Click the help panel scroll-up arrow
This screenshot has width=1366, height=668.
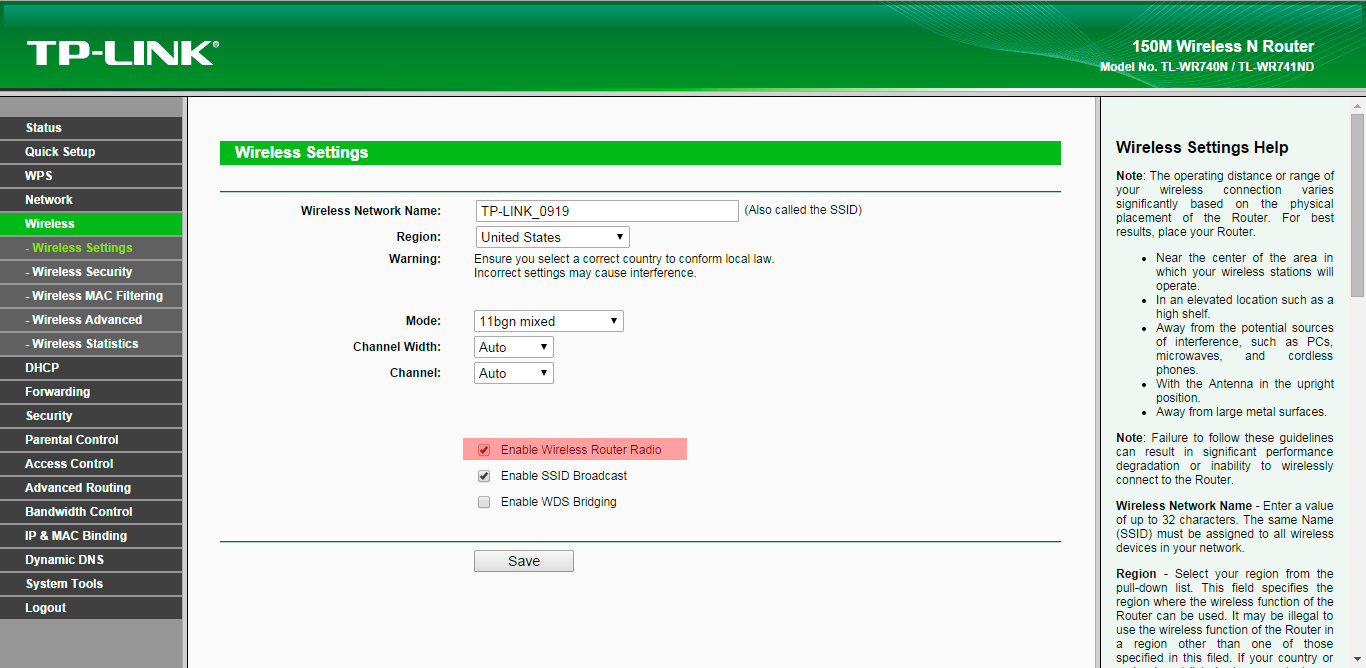click(1357, 105)
